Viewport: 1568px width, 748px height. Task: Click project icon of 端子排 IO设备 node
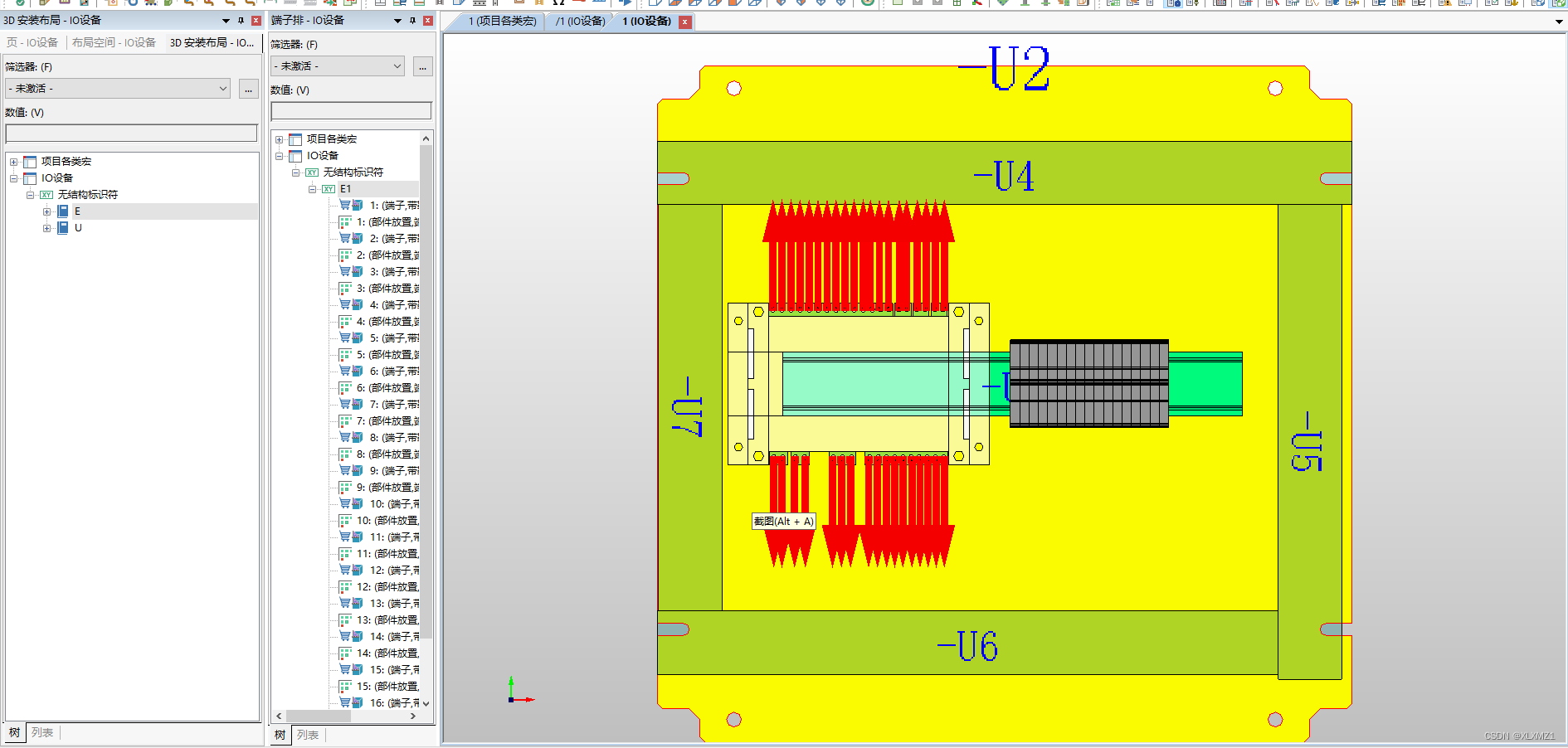pyautogui.click(x=295, y=156)
